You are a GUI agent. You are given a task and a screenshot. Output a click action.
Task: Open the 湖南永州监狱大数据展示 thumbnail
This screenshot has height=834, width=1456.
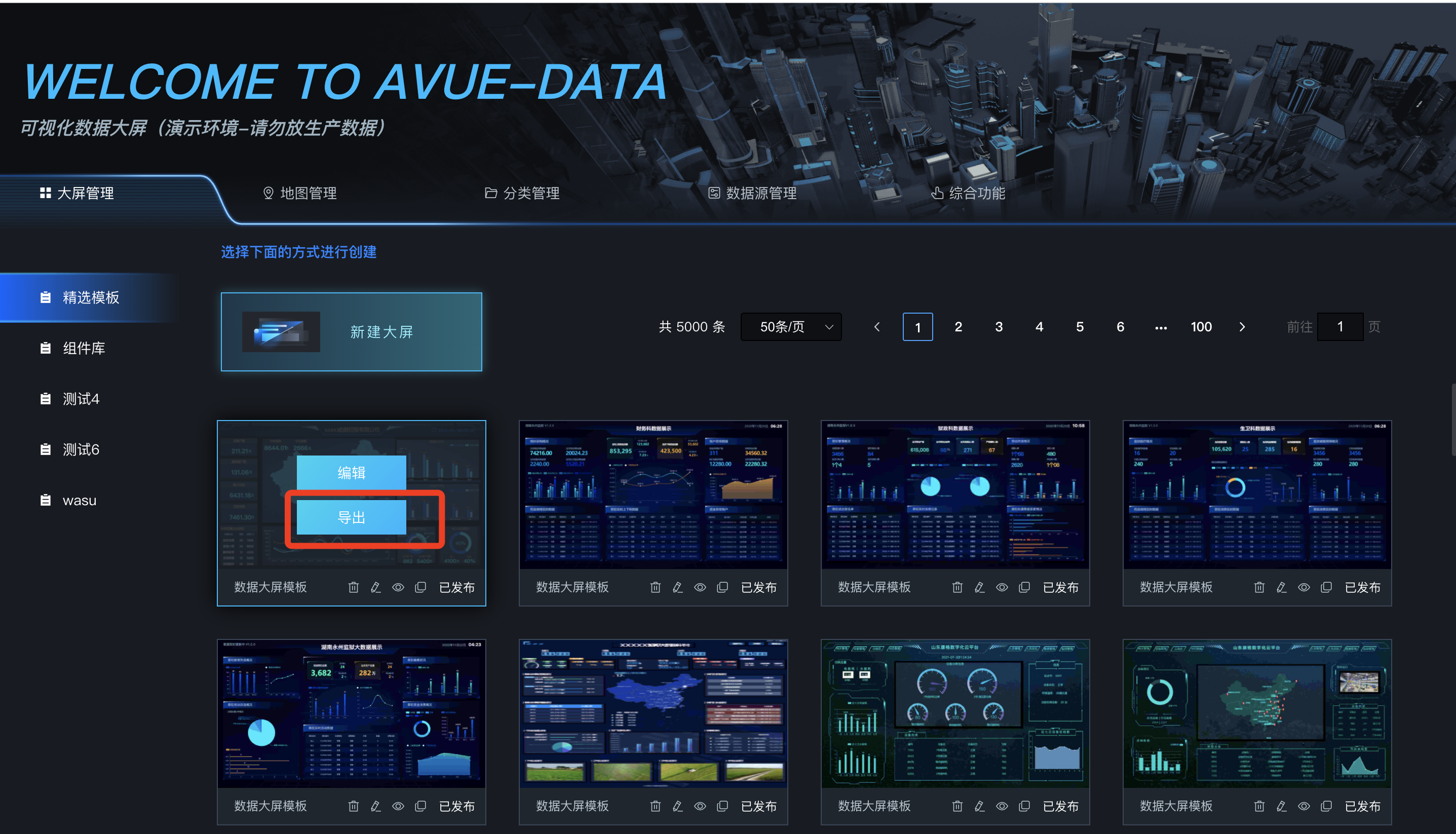352,714
